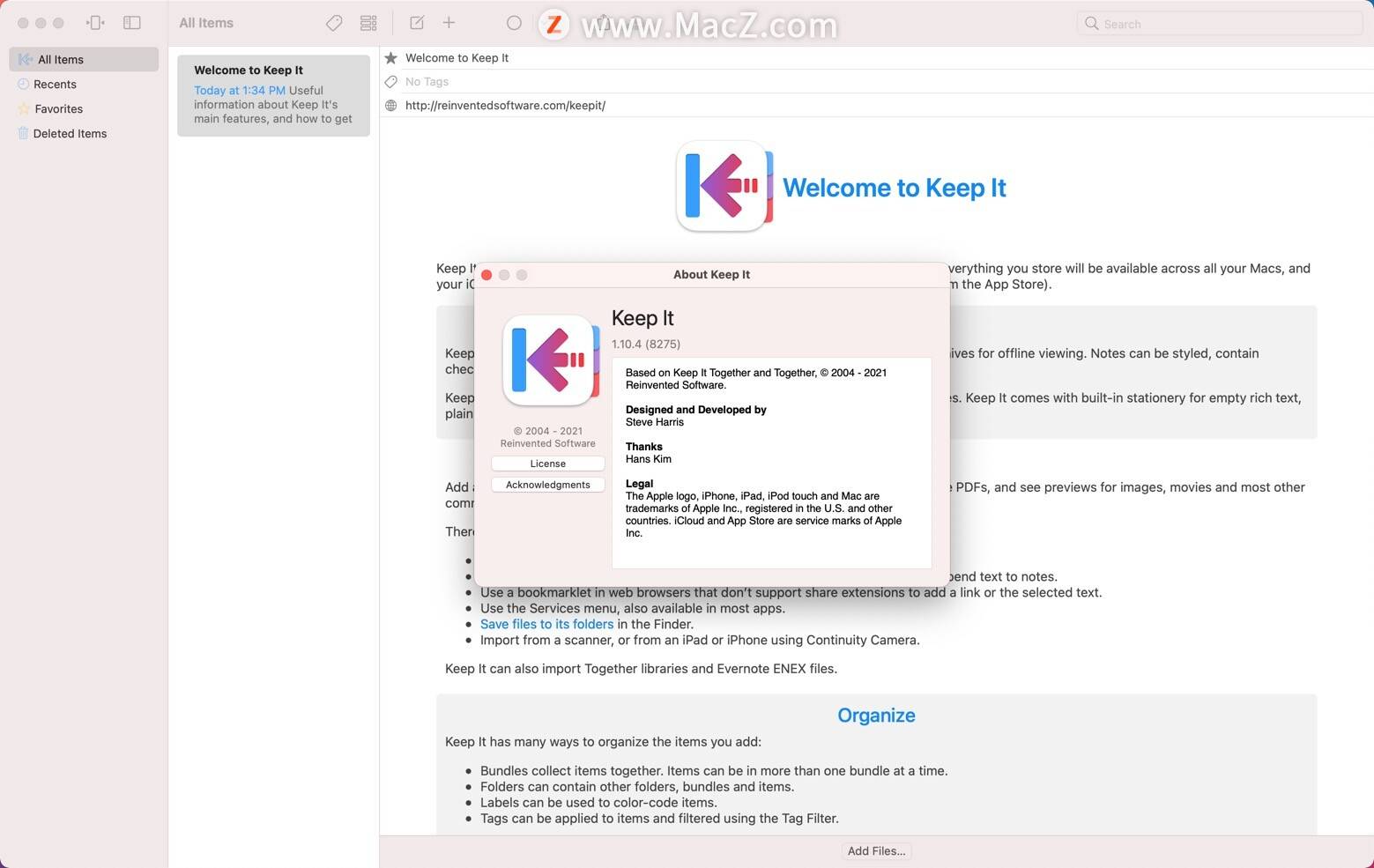Viewport: 1374px width, 868px height.
Task: Open Acknowledgments in the About dialog
Action: (548, 485)
